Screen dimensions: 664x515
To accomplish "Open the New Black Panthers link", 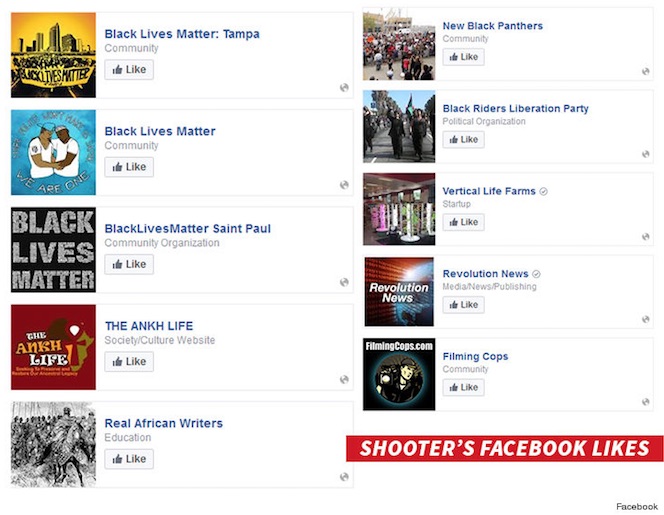I will (x=492, y=26).
